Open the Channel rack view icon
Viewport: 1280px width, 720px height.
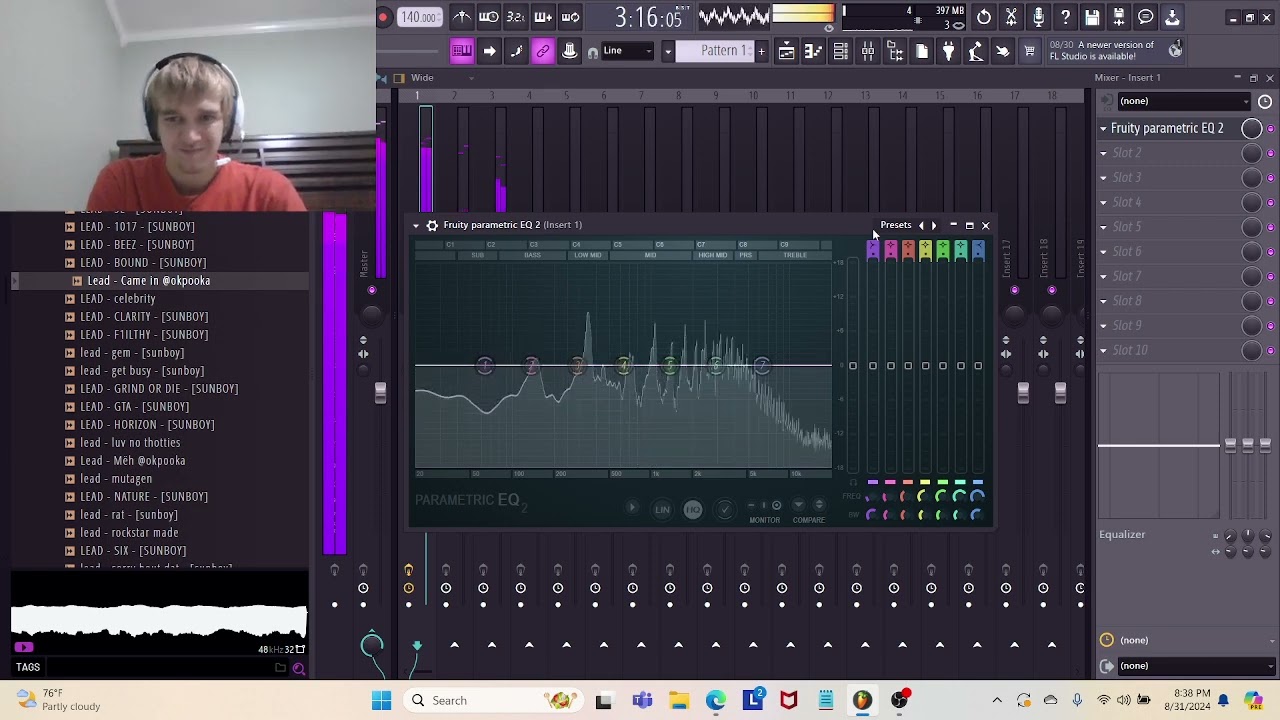click(x=841, y=51)
